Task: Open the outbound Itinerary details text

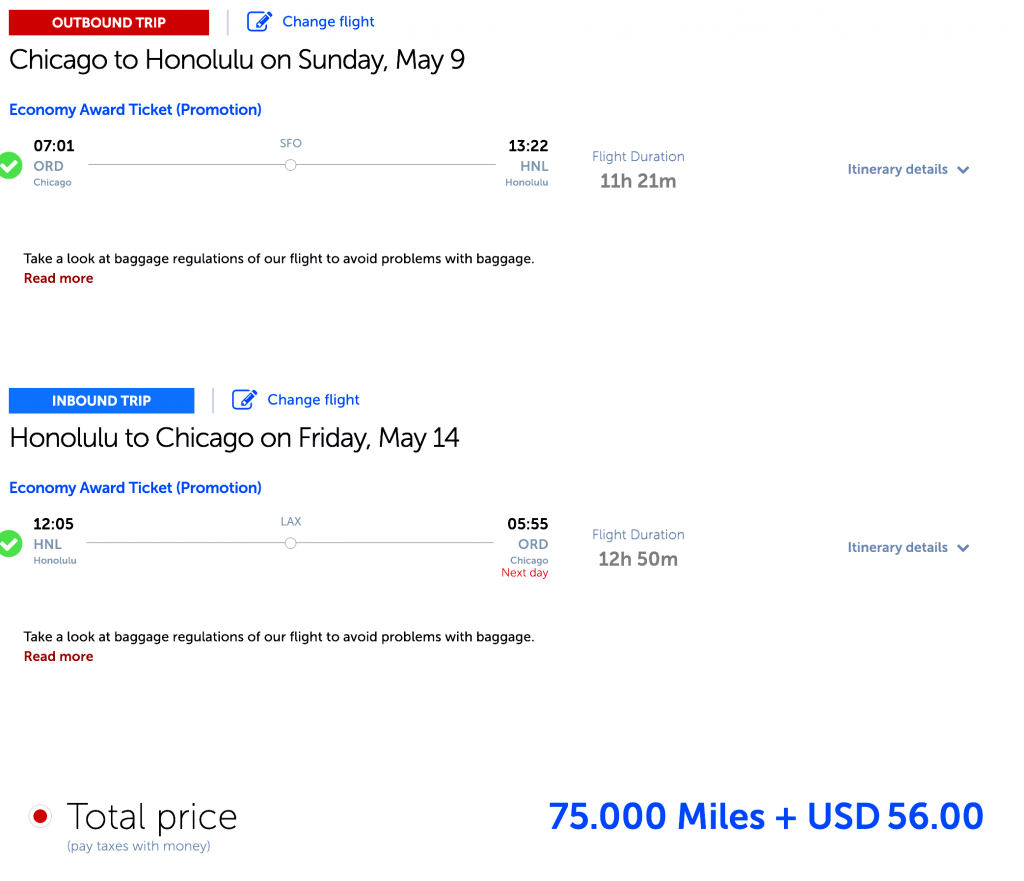Action: coord(897,169)
